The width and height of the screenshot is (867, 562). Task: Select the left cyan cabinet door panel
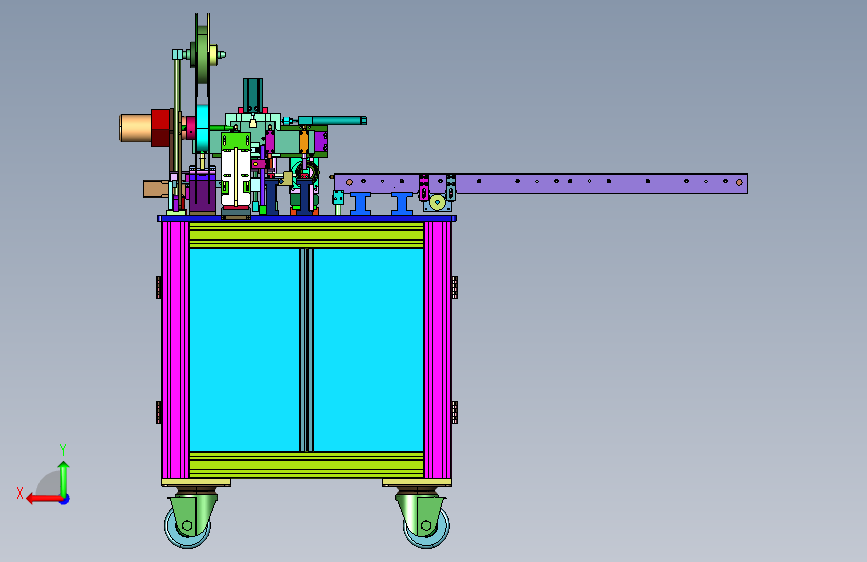pos(244,350)
